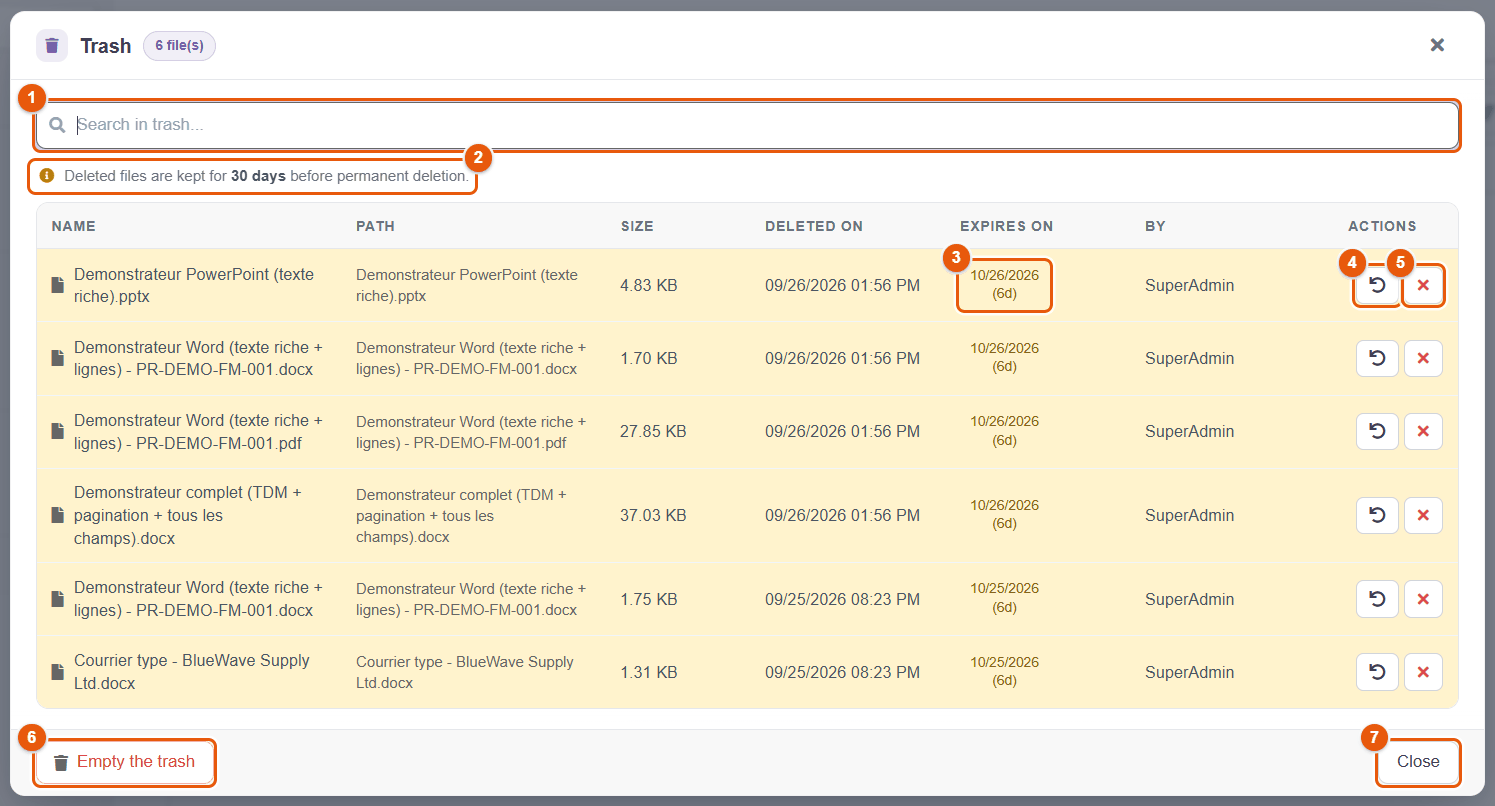Delete Courrier type BlueWave Supply file permanently
Viewport: 1495px width, 806px height.
1423,672
